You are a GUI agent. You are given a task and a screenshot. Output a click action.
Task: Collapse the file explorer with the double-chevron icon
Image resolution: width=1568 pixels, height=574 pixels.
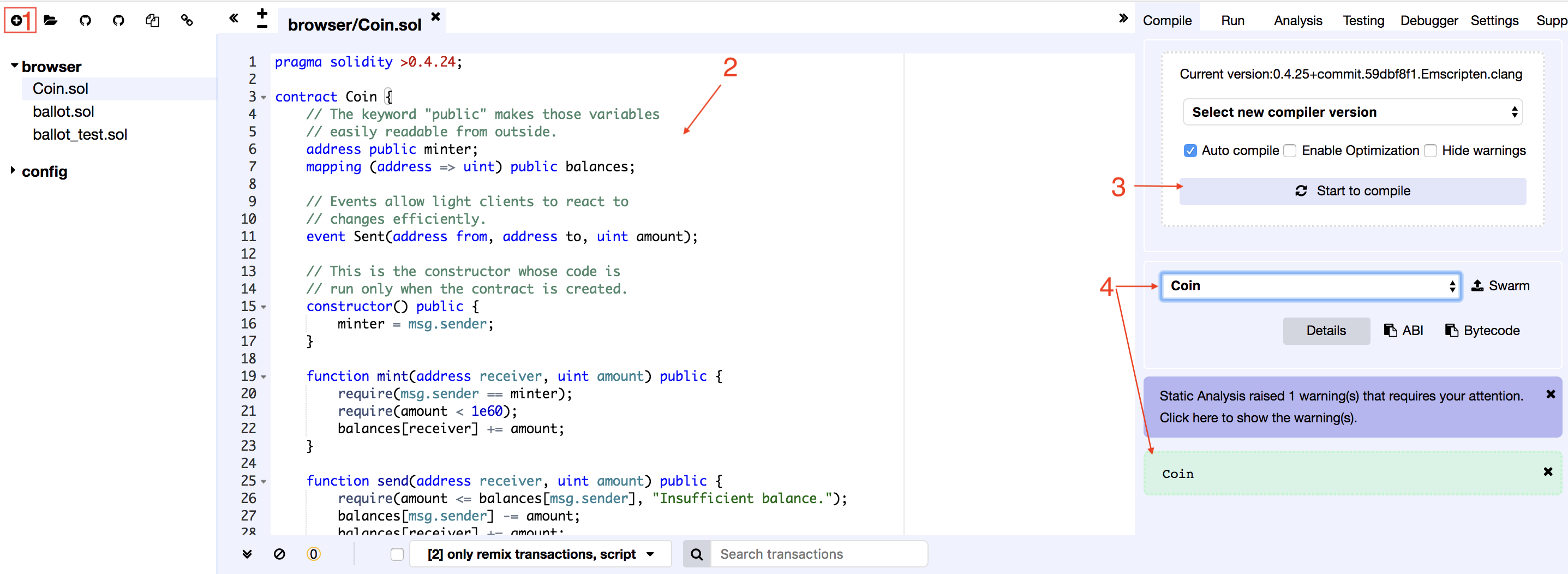click(x=234, y=18)
